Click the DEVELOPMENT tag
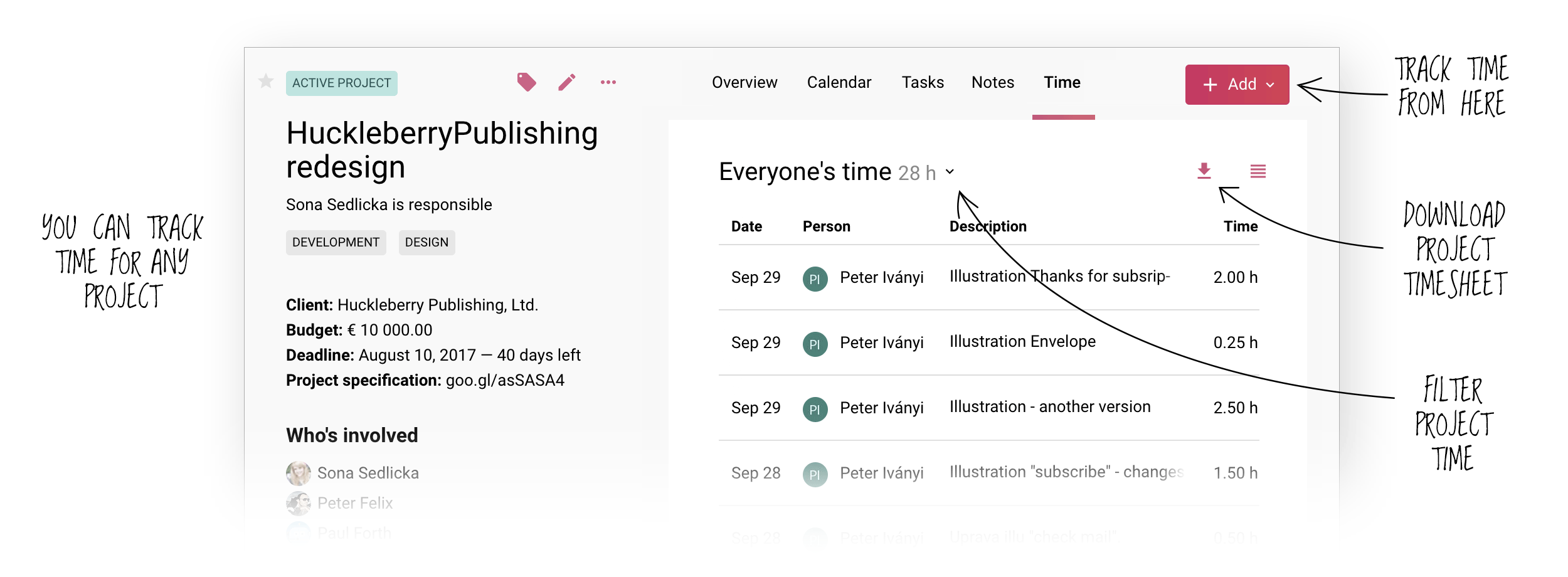The width and height of the screenshot is (1568, 577). [336, 242]
